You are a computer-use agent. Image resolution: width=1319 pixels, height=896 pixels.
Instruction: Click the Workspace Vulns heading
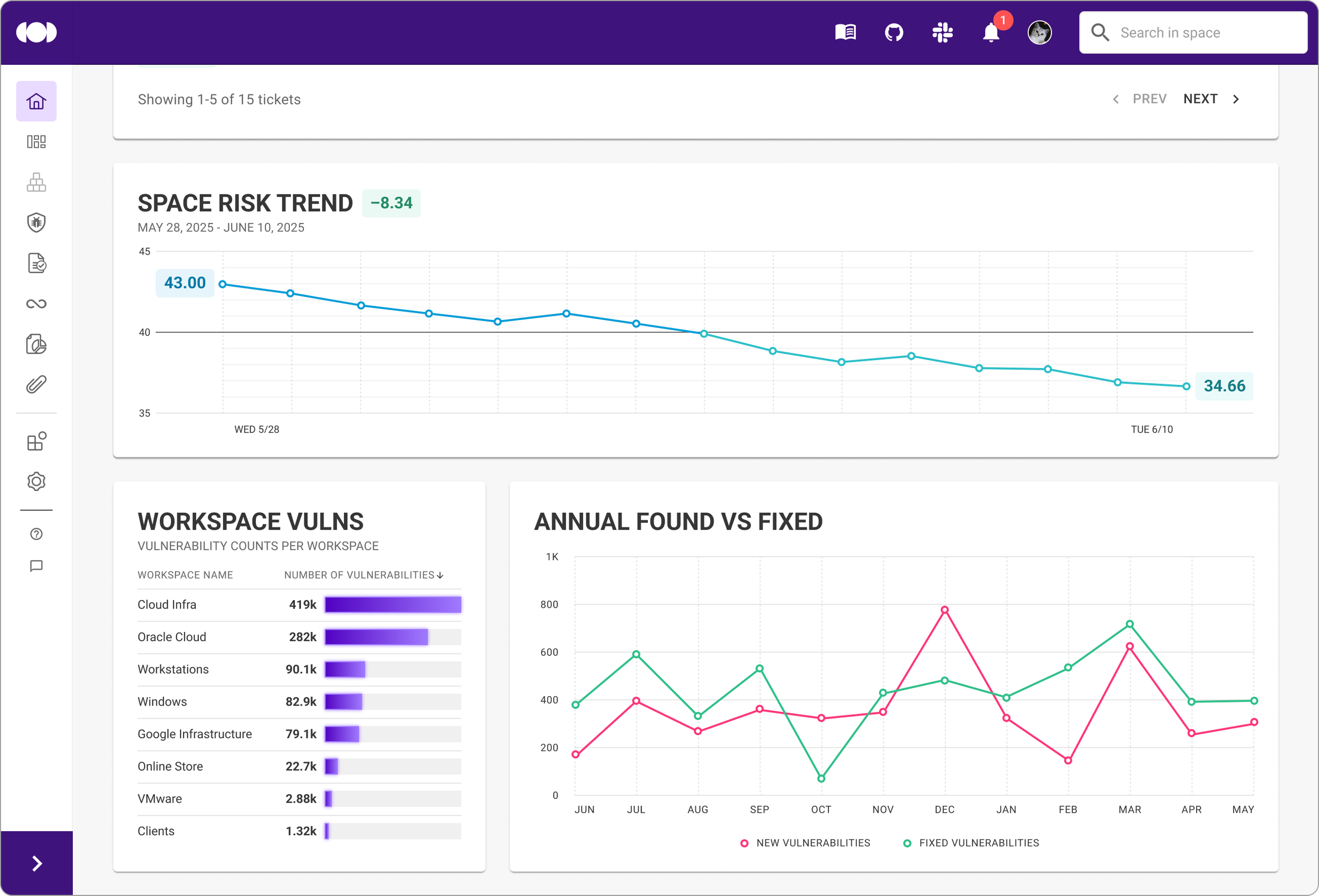(x=250, y=522)
